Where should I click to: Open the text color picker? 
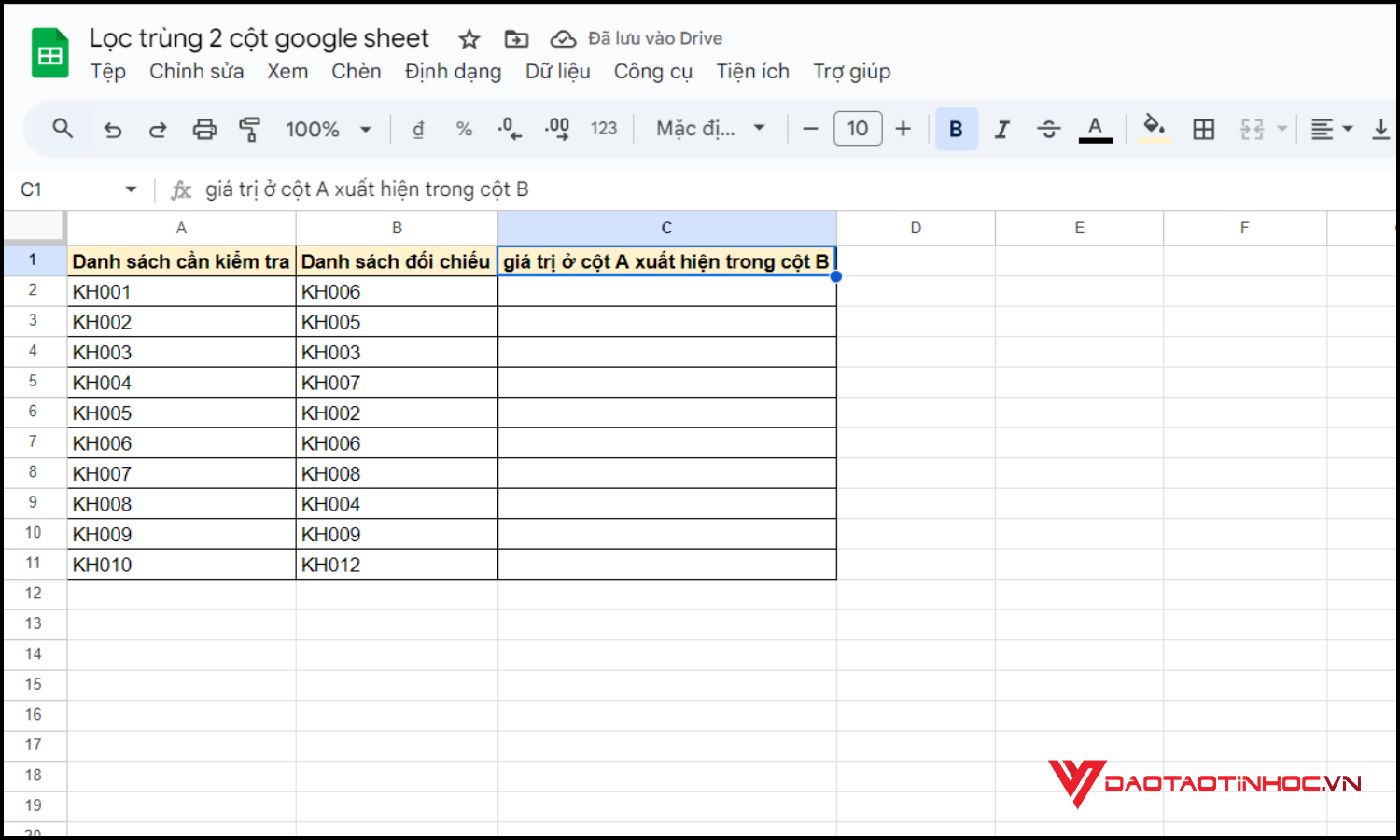(x=1096, y=129)
